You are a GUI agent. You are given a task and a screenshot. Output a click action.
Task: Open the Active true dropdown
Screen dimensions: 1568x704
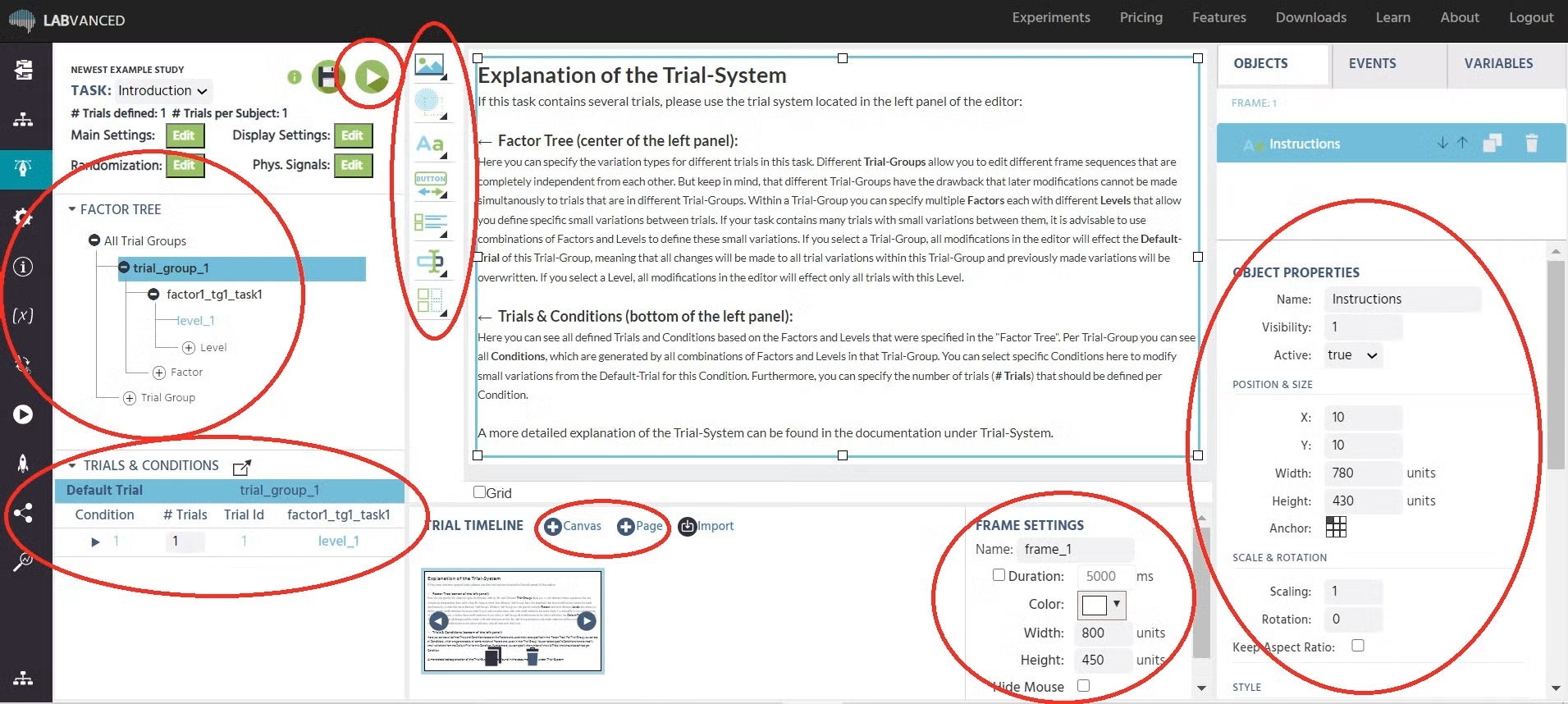(x=1352, y=355)
